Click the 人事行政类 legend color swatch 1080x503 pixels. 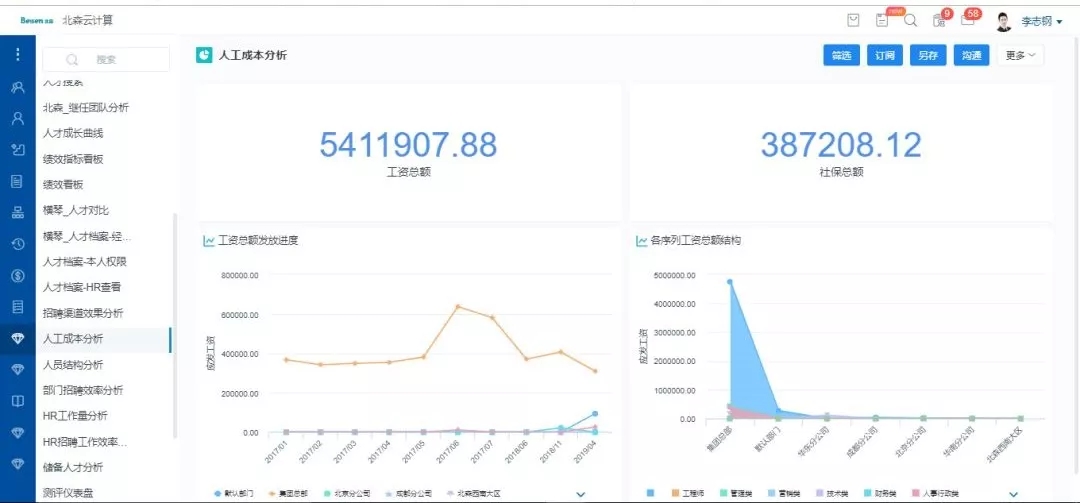915,494
